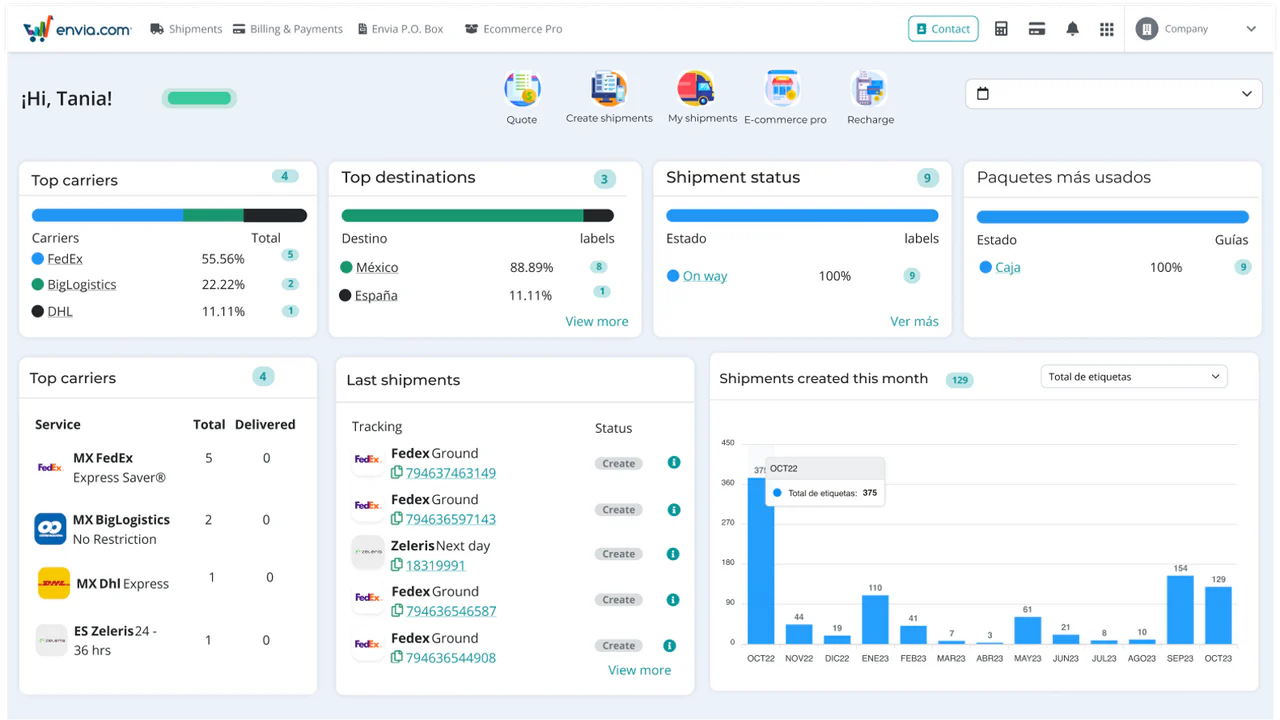This screenshot has height=720, width=1280.
Task: Click info icon for shipment 794637463149
Action: pos(674,463)
